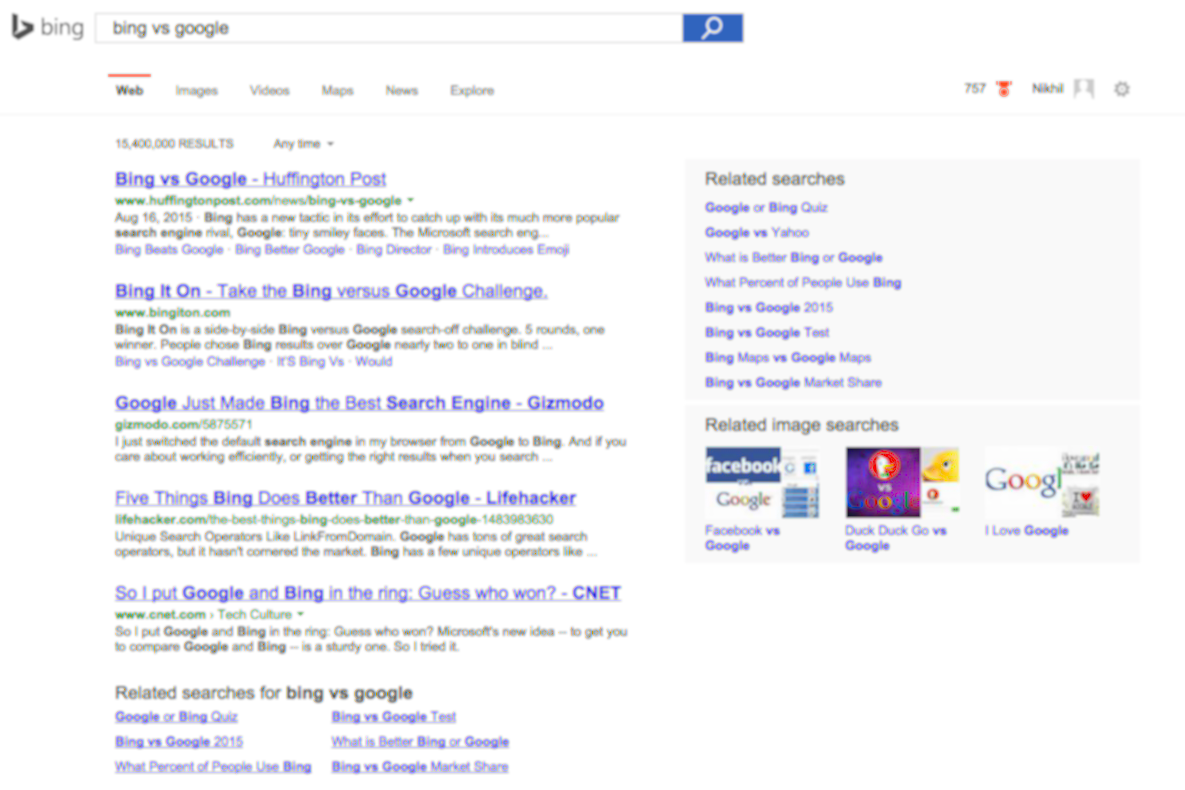Click 'Bing Director' sublink
1185x790 pixels.
click(393, 249)
